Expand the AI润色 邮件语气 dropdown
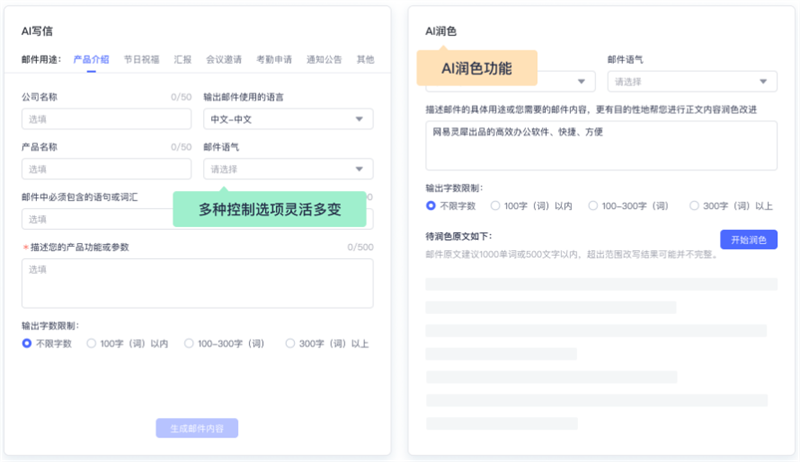Image resolution: width=800 pixels, height=462 pixels. click(692, 82)
